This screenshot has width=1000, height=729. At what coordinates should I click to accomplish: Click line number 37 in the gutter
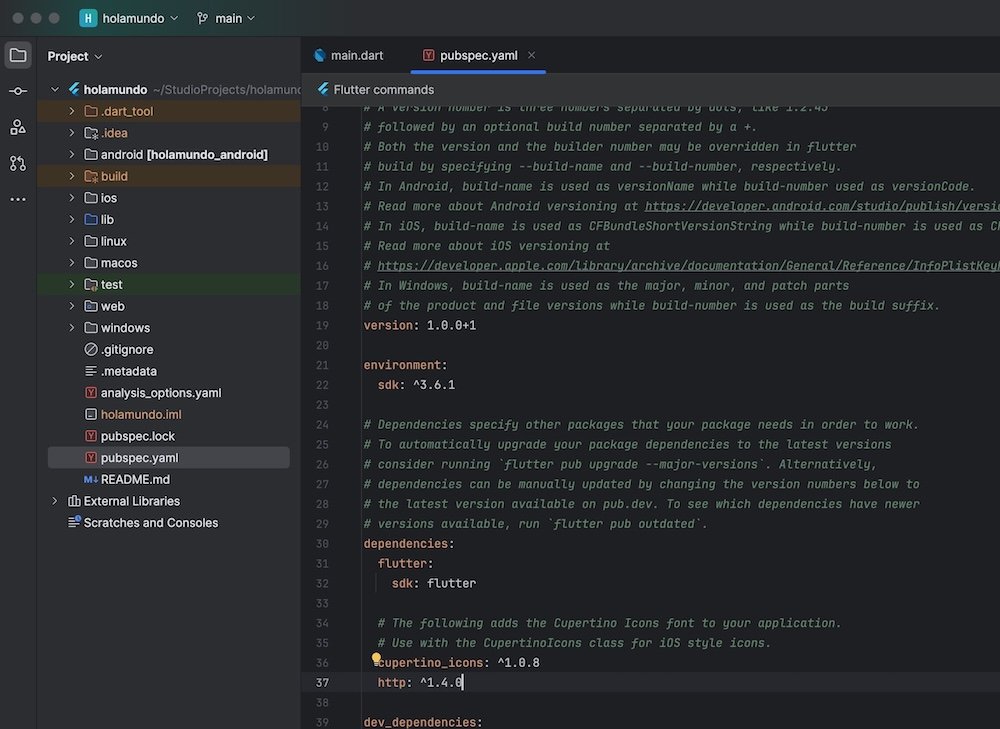[x=322, y=682]
